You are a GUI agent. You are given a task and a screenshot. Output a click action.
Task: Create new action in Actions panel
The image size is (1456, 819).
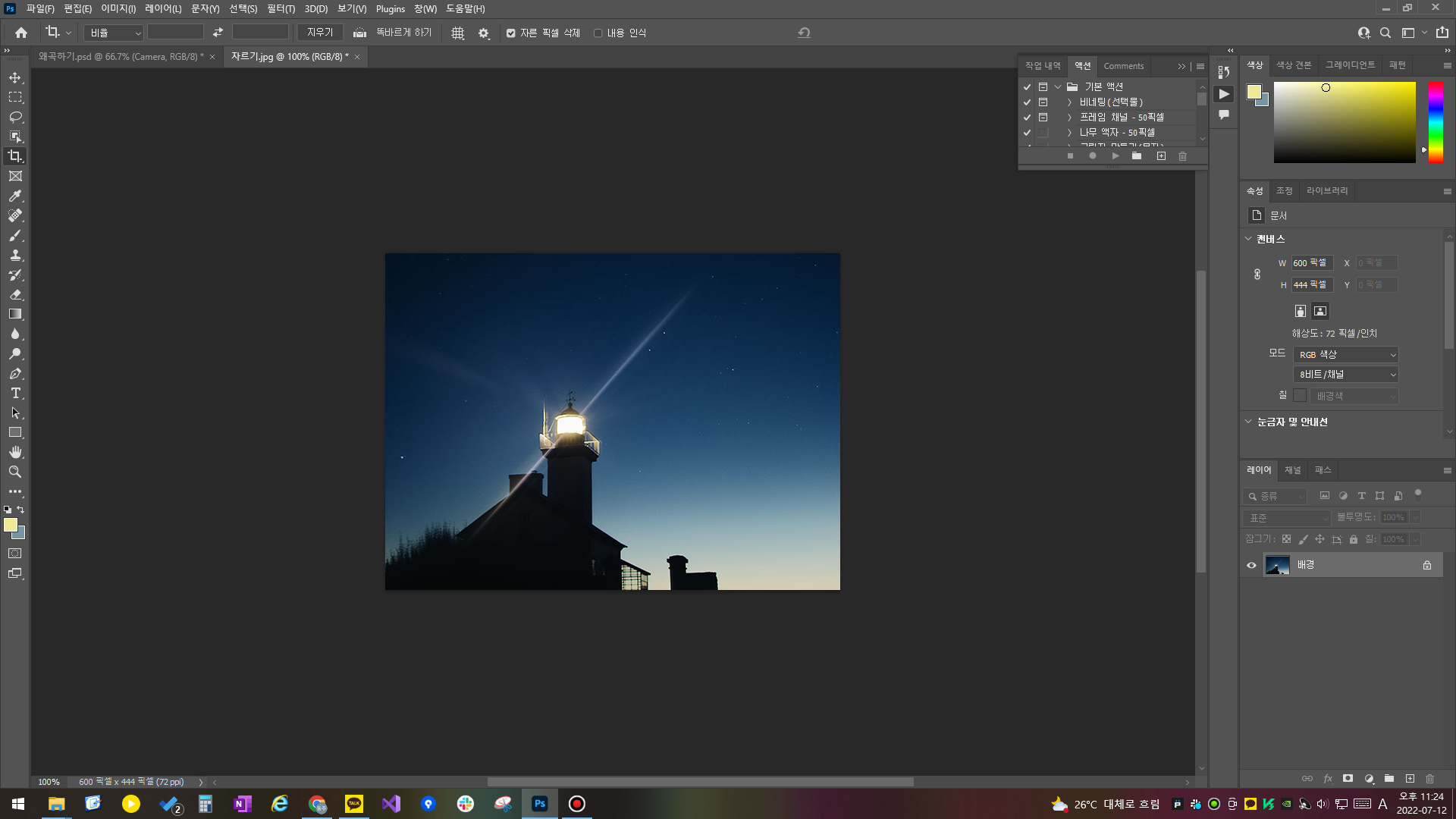pyautogui.click(x=1161, y=156)
